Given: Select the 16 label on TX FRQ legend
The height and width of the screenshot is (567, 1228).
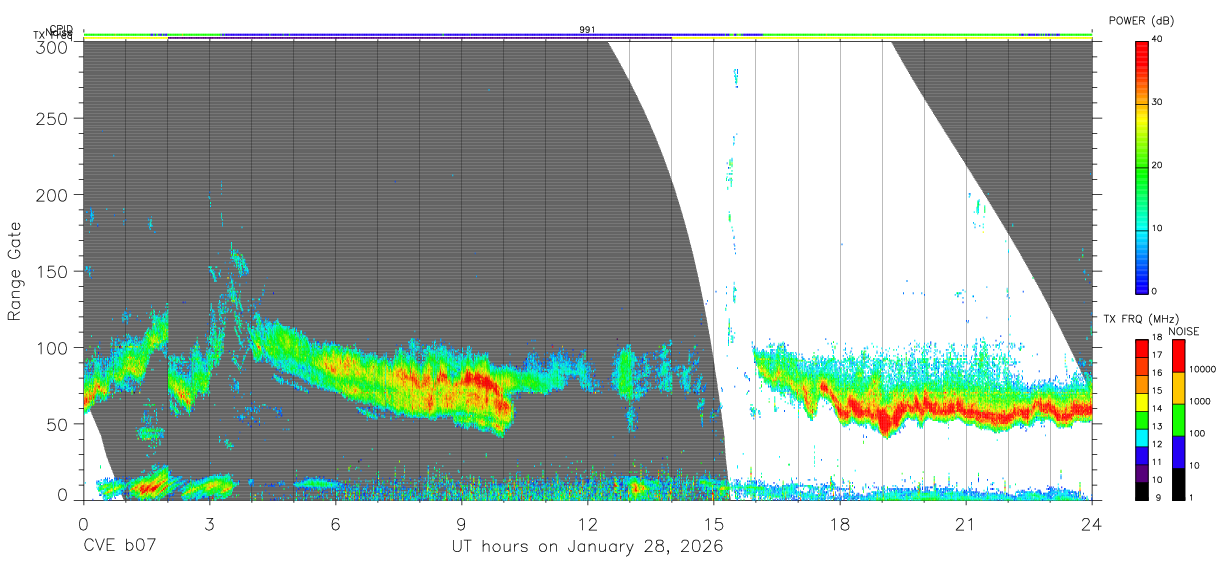Looking at the screenshot, I should pyautogui.click(x=1156, y=373).
